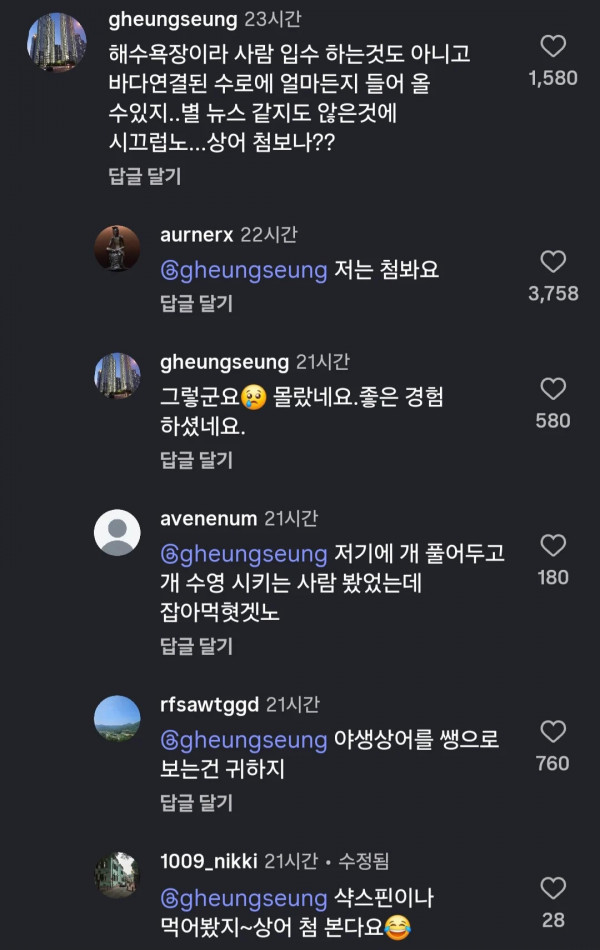Viewport: 600px width, 950px height.
Task: Like avenenum's comment with 180 likes
Action: [x=553, y=545]
